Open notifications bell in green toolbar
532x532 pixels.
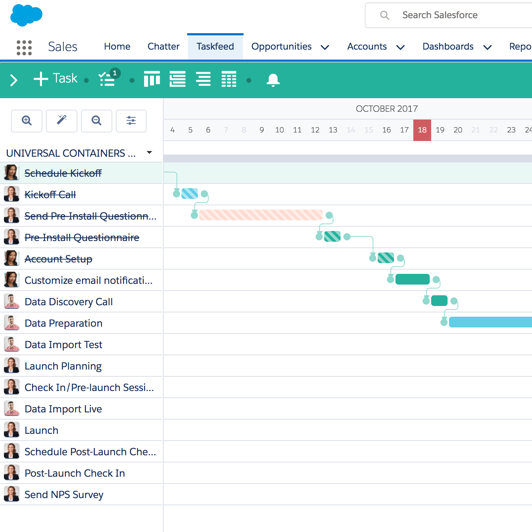[273, 80]
